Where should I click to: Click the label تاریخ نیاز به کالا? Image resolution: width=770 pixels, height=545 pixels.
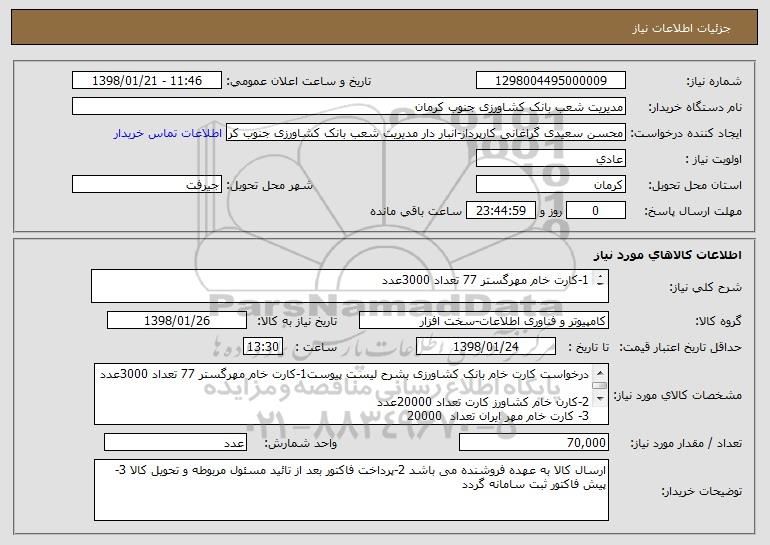[297, 321]
